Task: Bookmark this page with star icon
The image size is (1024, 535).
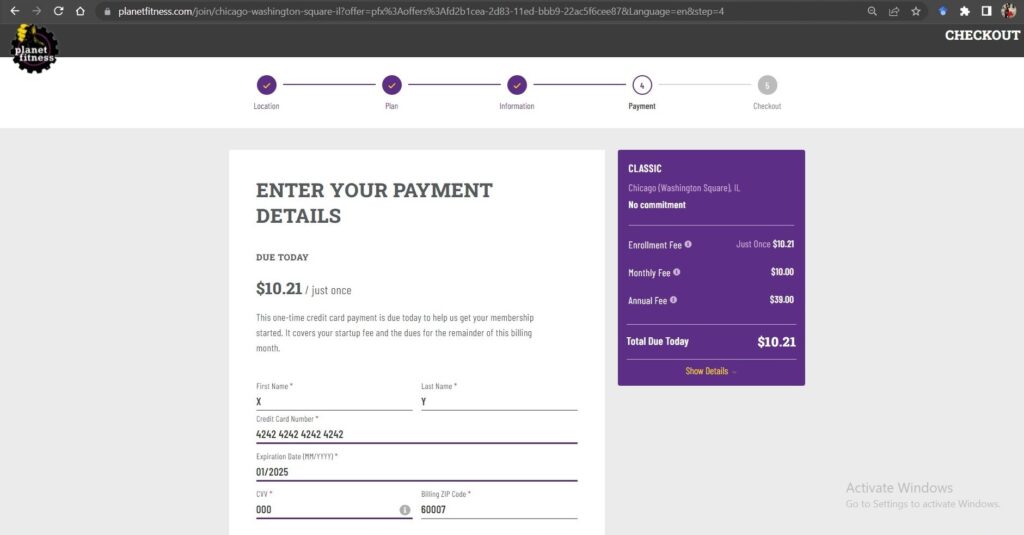Action: [x=916, y=11]
